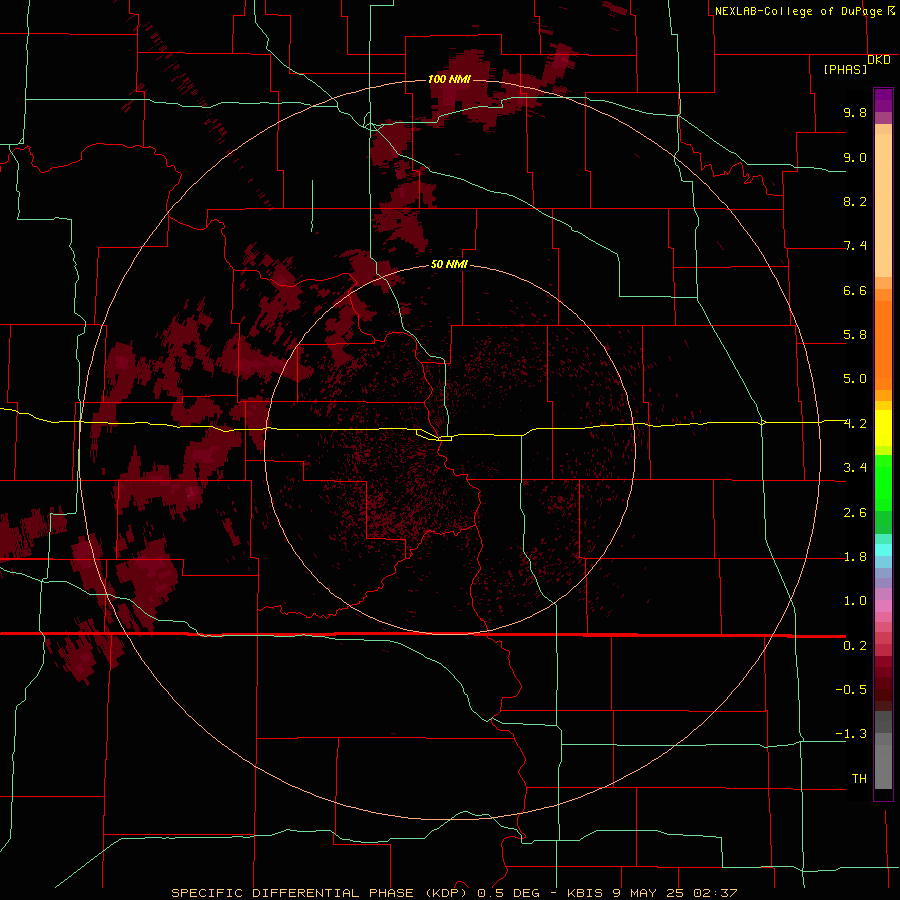The image size is (900, 900).
Task: Pick the yellow segment of the color bar
Action: (883, 428)
